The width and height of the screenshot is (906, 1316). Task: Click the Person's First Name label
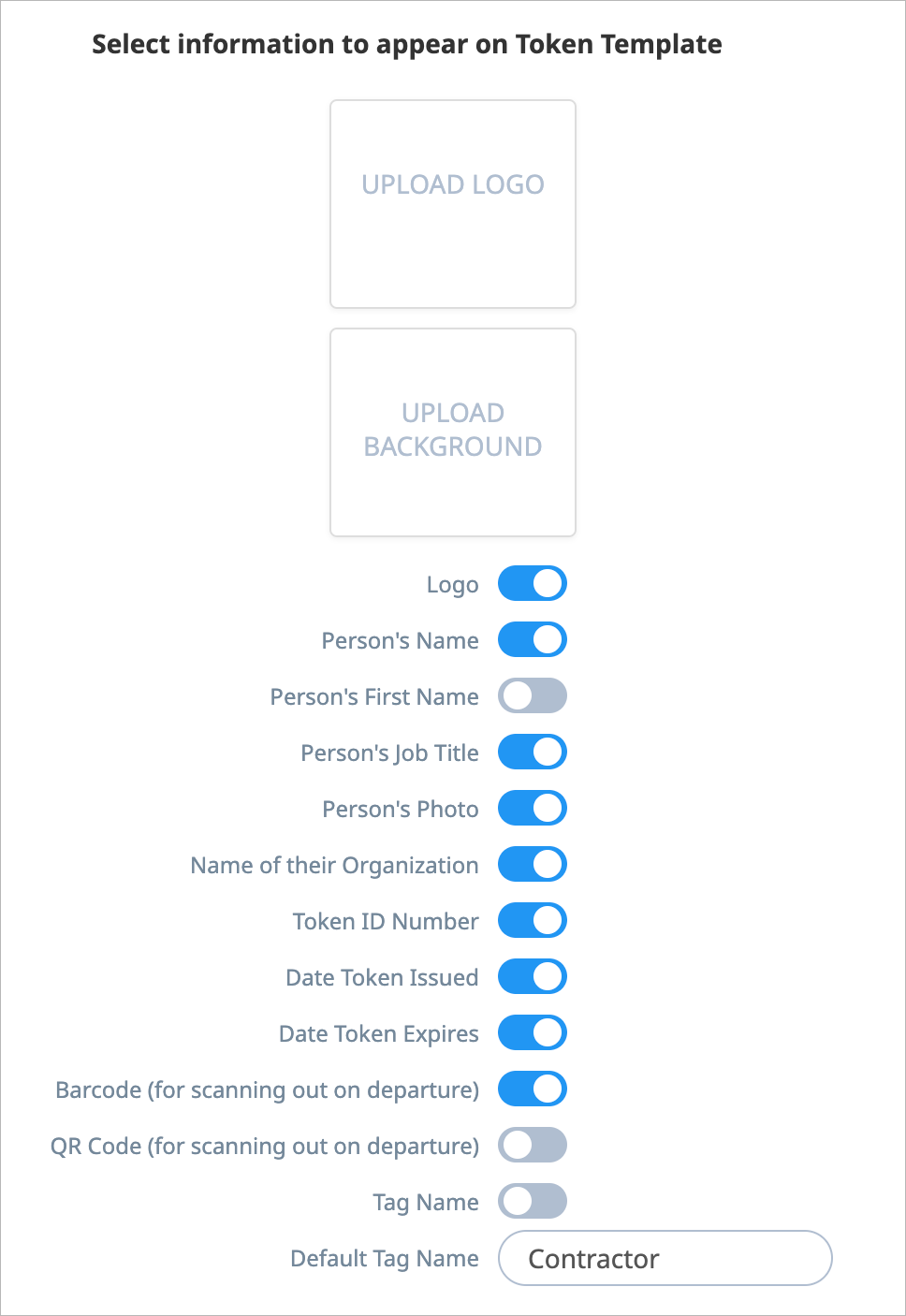374,696
